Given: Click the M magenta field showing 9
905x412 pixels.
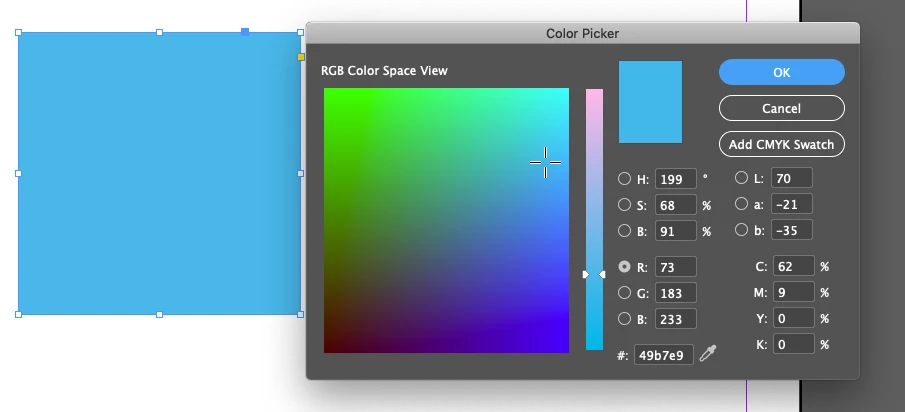Looking at the screenshot, I should point(794,292).
